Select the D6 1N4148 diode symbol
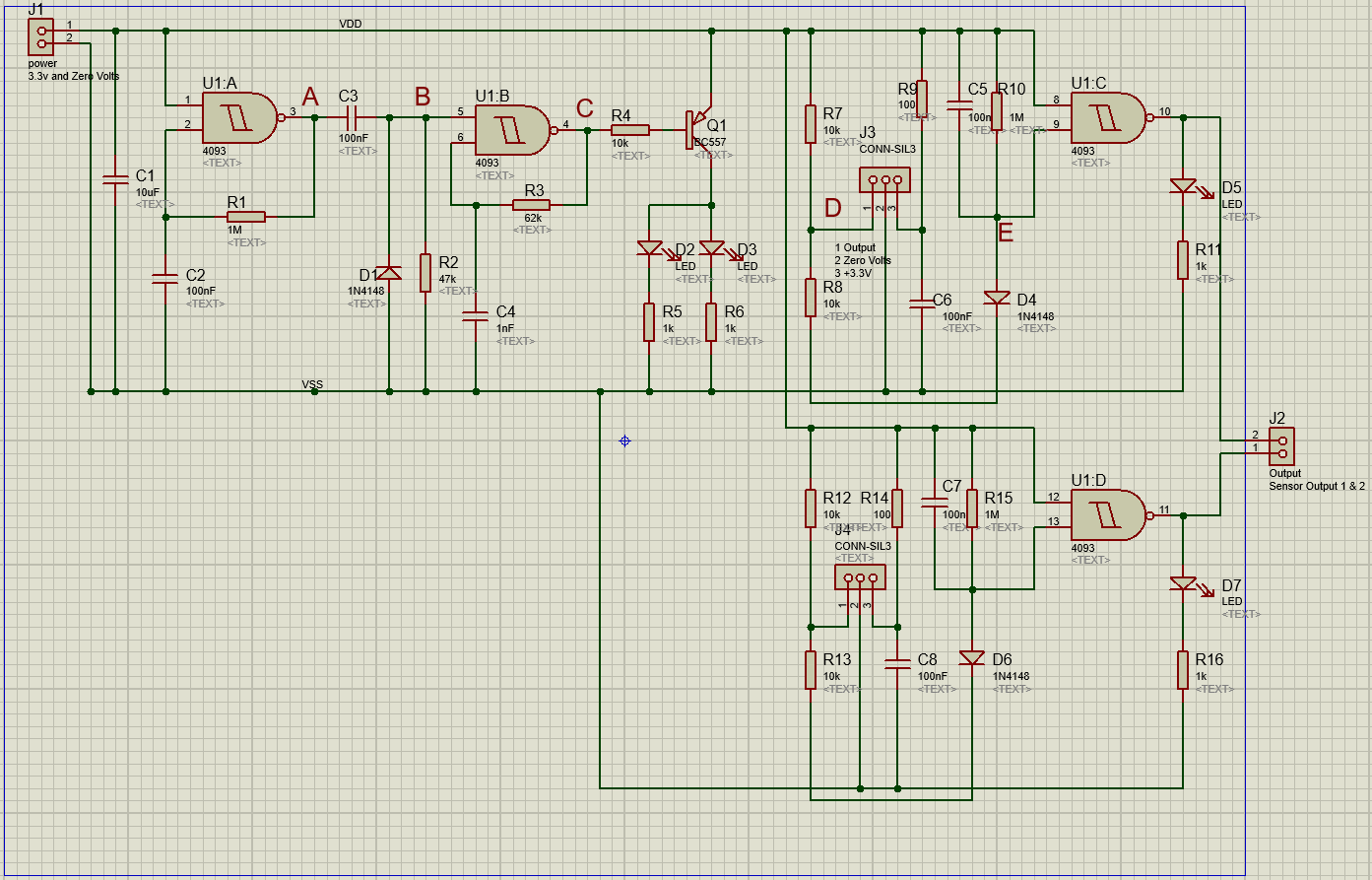This screenshot has width=1372, height=880. pos(974,658)
